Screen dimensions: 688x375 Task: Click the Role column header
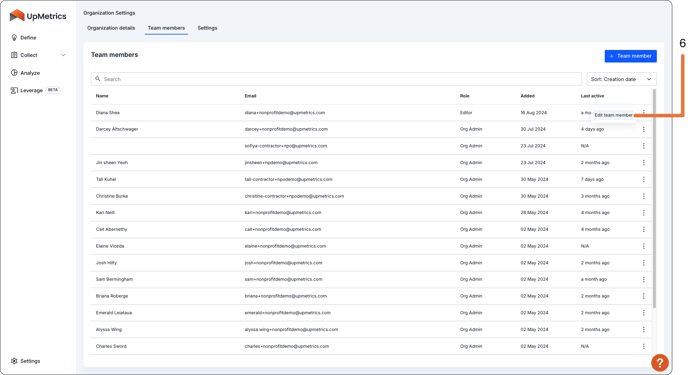point(465,96)
